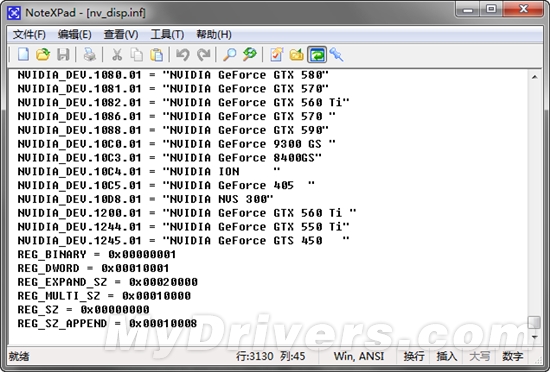Click the NVIDIA_DEV.1082.01 GTX 560 Ti line
This screenshot has width=550, height=372.
(183, 102)
